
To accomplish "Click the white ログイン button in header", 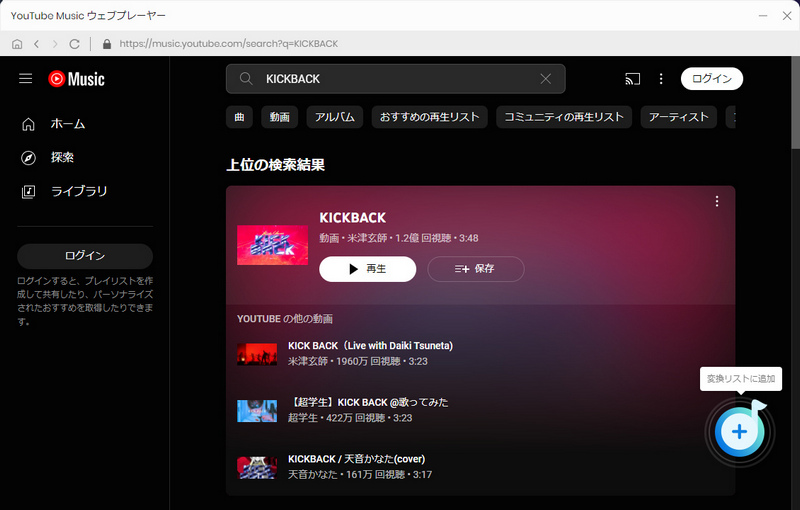I will 712,79.
